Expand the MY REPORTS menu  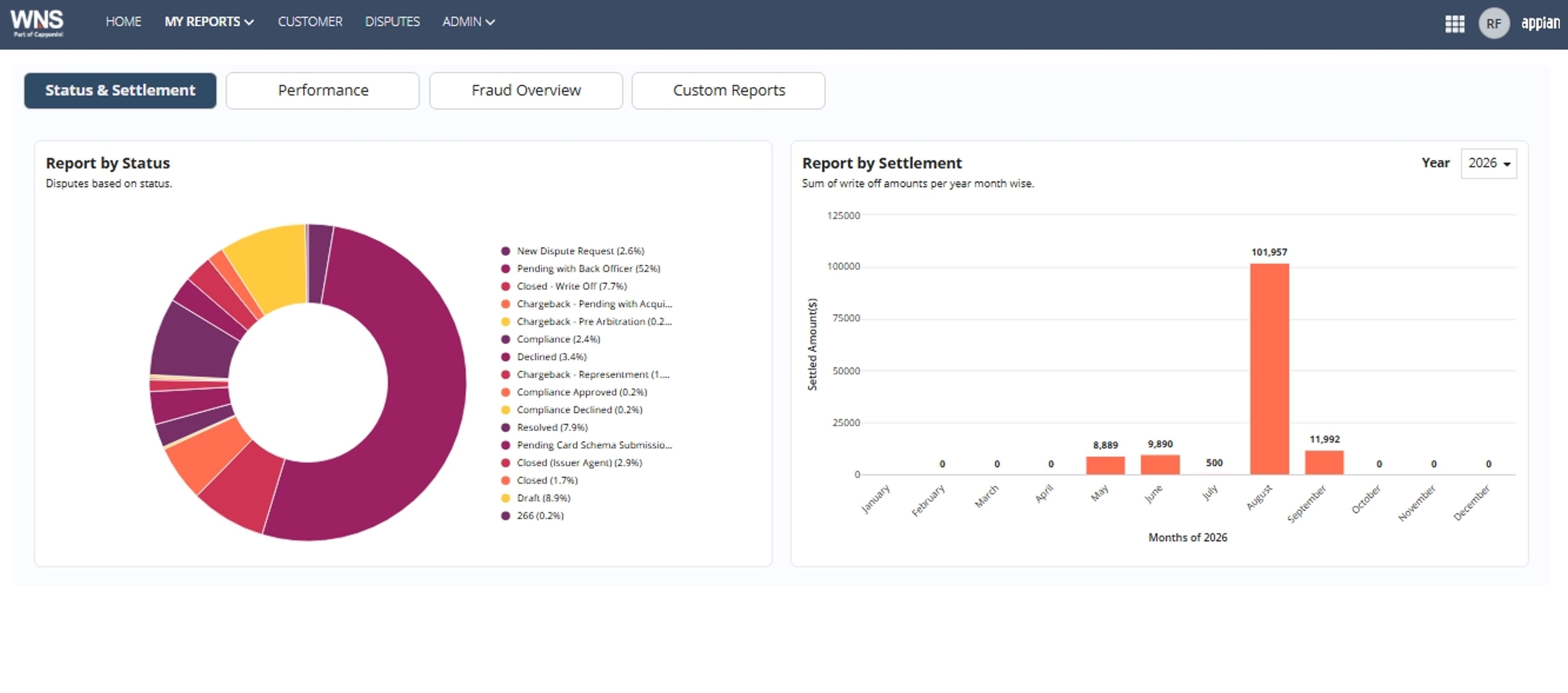(x=209, y=22)
